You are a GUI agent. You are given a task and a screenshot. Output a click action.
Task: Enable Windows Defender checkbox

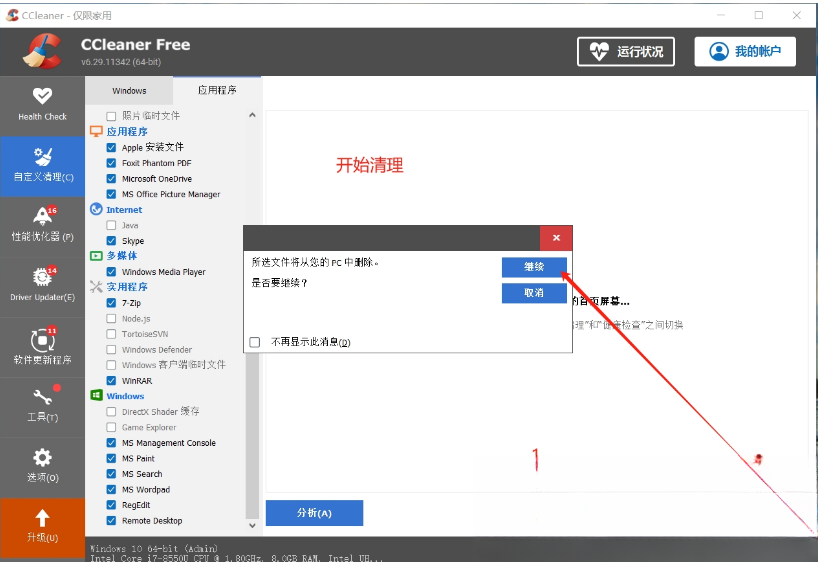[111, 350]
